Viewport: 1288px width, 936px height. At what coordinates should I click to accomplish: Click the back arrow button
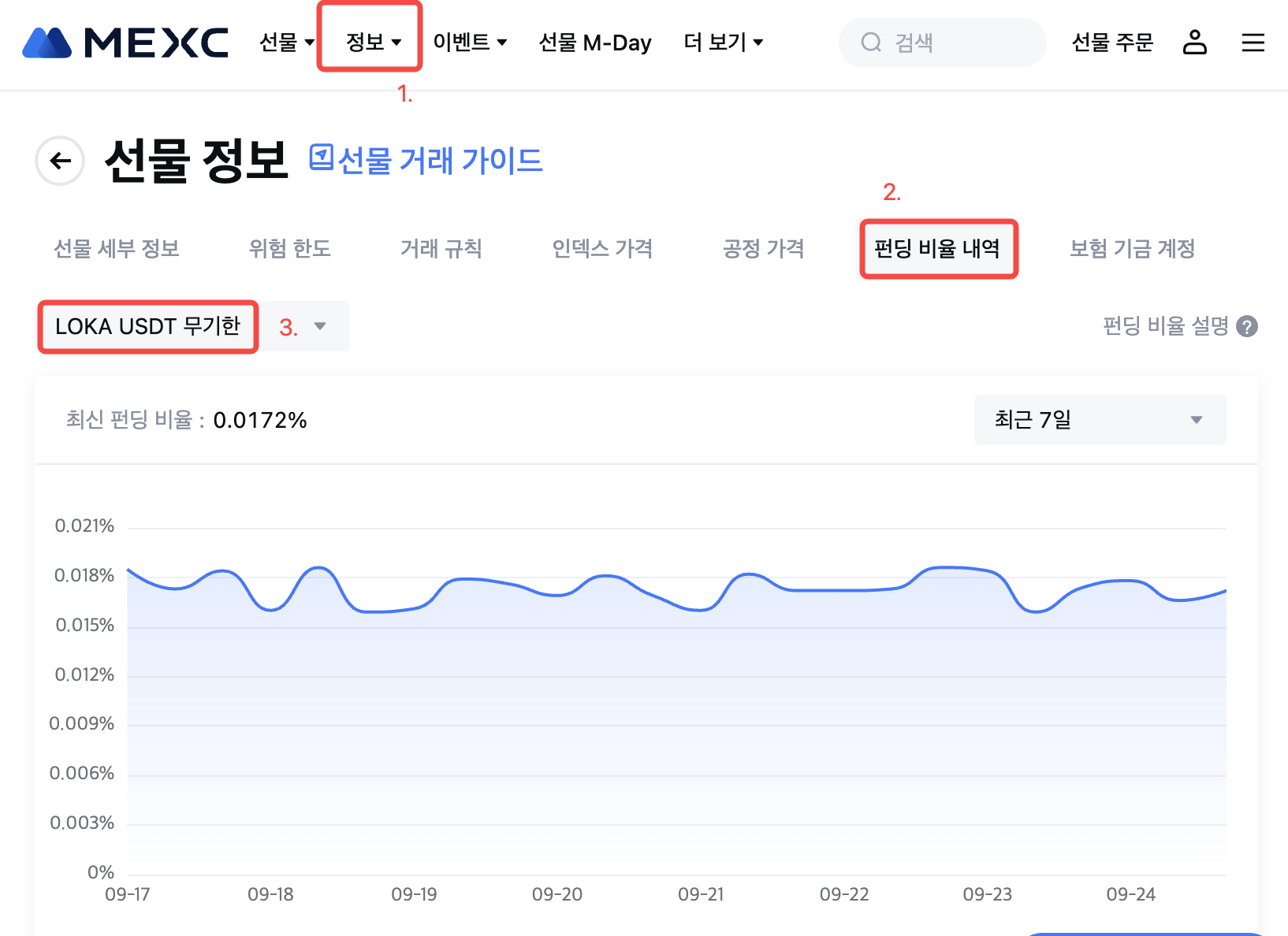click(60, 161)
